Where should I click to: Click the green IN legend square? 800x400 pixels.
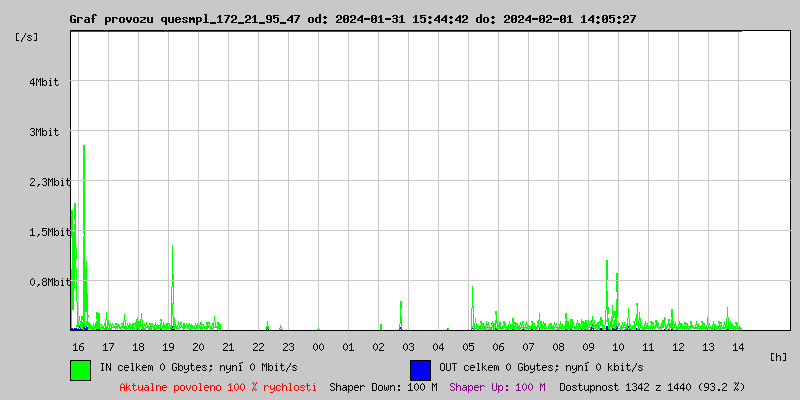click(80, 369)
